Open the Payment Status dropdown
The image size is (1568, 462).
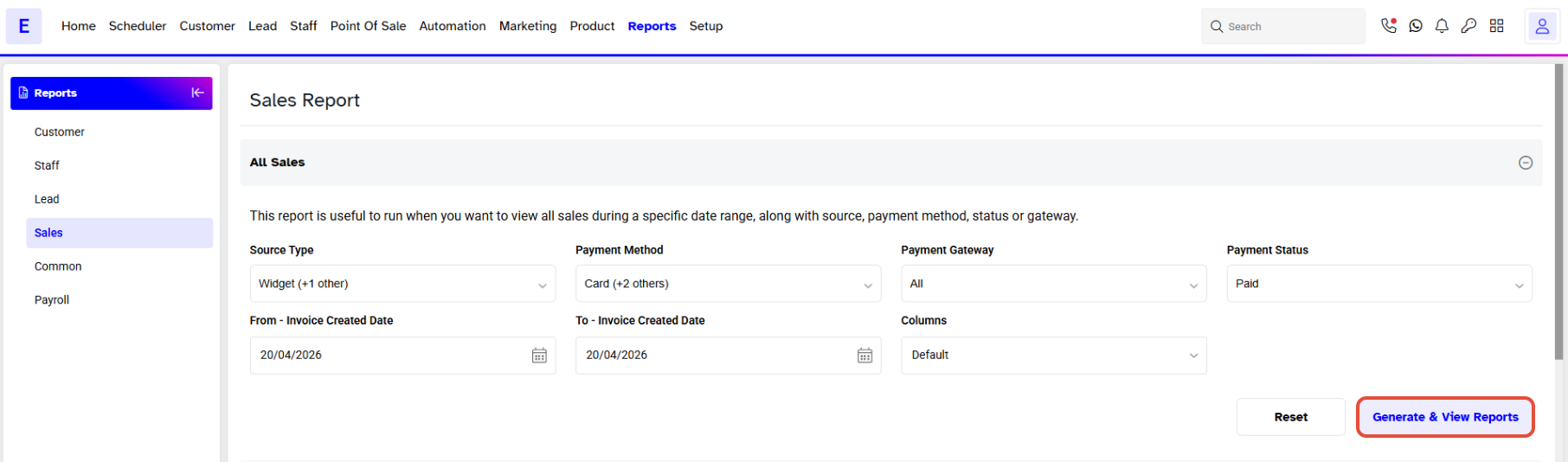pos(1379,284)
